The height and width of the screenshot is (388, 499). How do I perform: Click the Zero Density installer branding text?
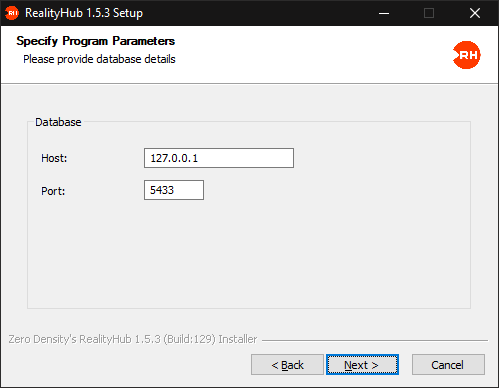point(133,339)
